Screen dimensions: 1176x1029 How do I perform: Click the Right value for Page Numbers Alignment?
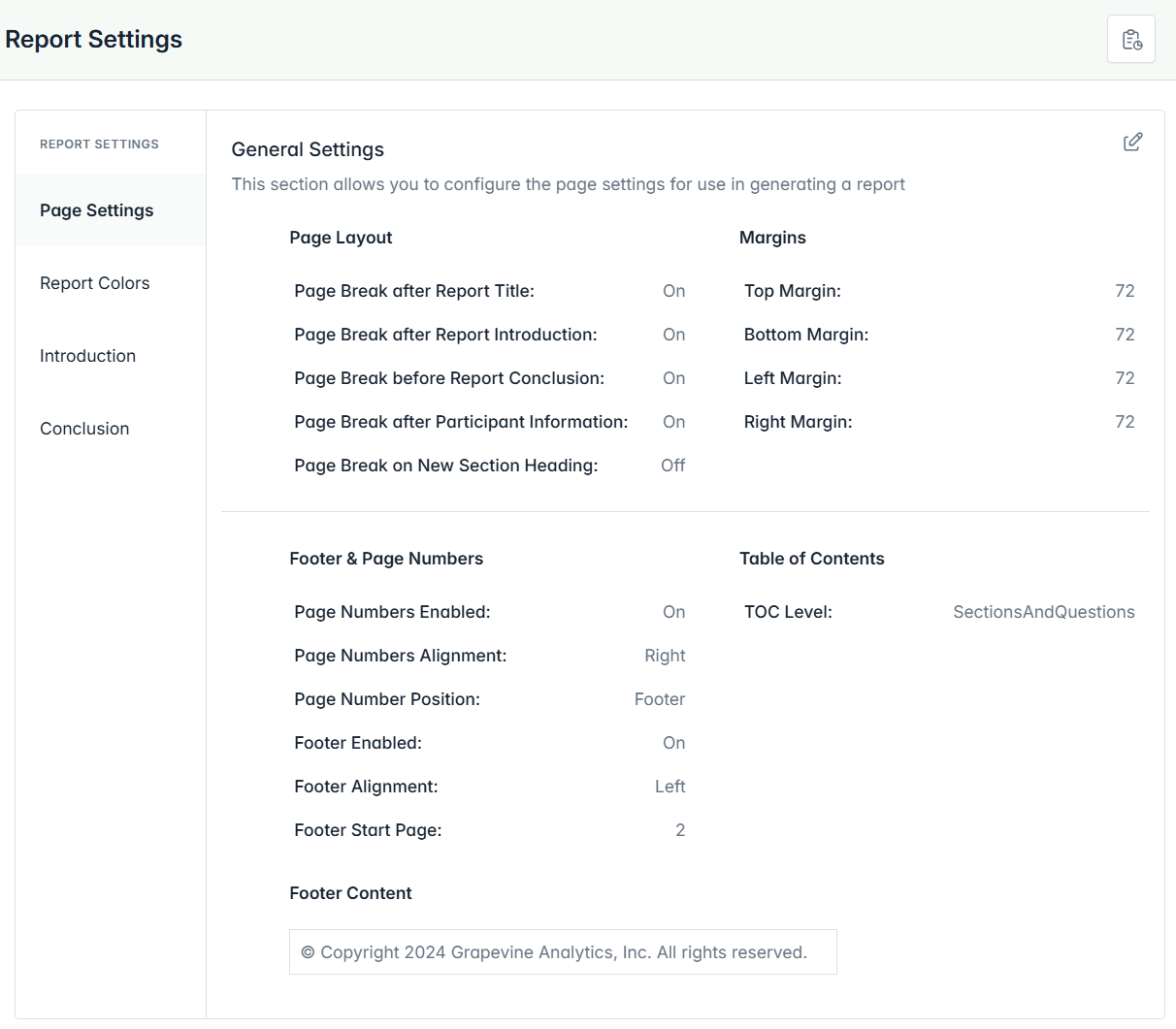(665, 656)
